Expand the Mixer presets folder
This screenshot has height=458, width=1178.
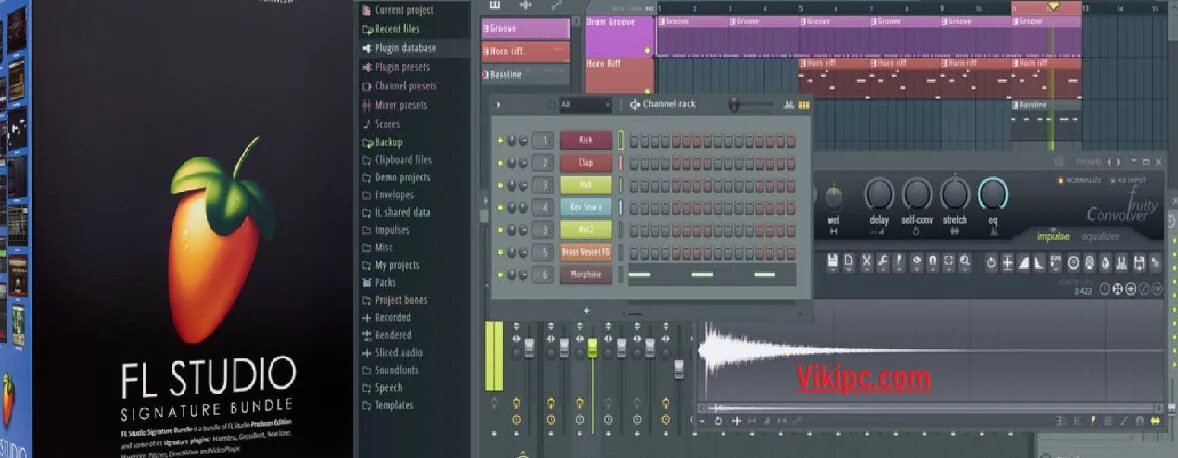click(394, 105)
